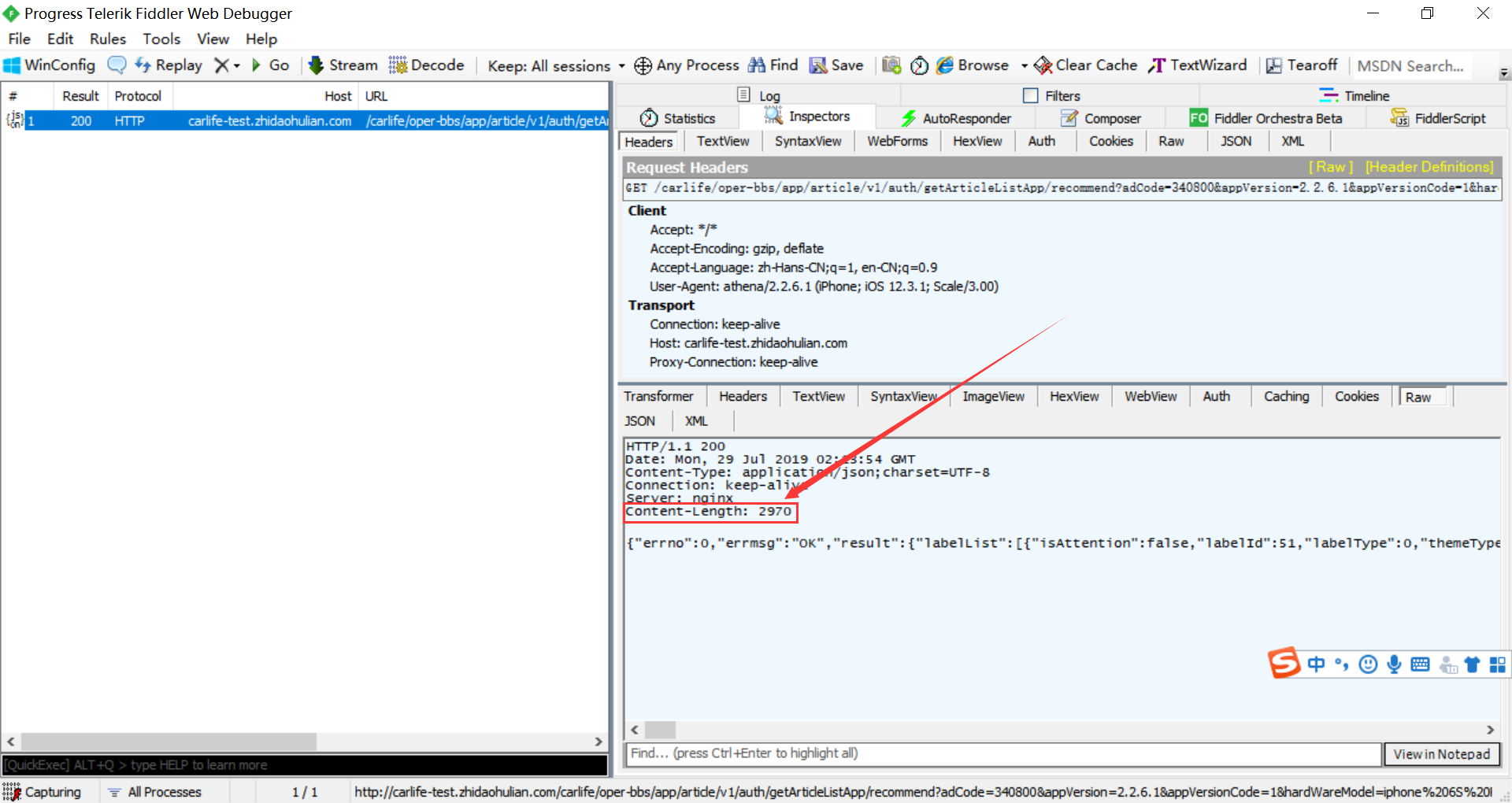This screenshot has height=803, width=1512.
Task: Select response ImageView tab
Action: coord(993,396)
